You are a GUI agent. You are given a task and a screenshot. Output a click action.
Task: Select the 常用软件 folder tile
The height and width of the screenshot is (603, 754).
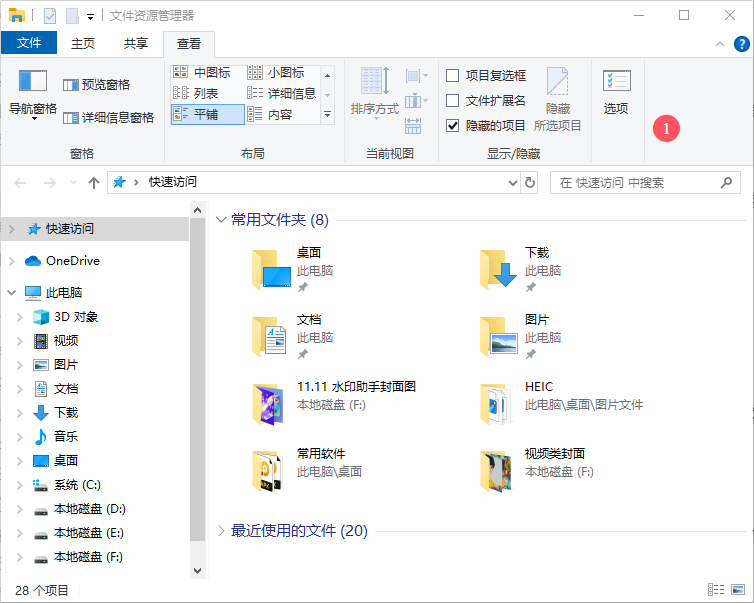(x=307, y=470)
